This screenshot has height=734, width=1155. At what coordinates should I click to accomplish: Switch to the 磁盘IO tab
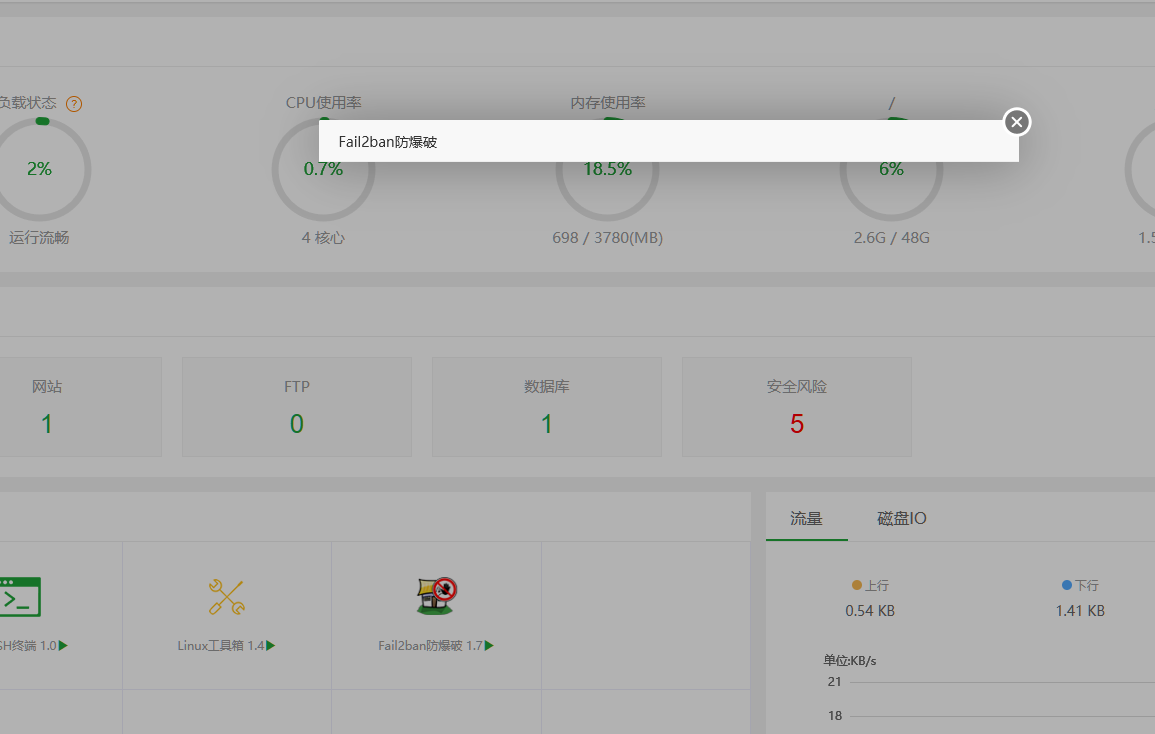(902, 518)
